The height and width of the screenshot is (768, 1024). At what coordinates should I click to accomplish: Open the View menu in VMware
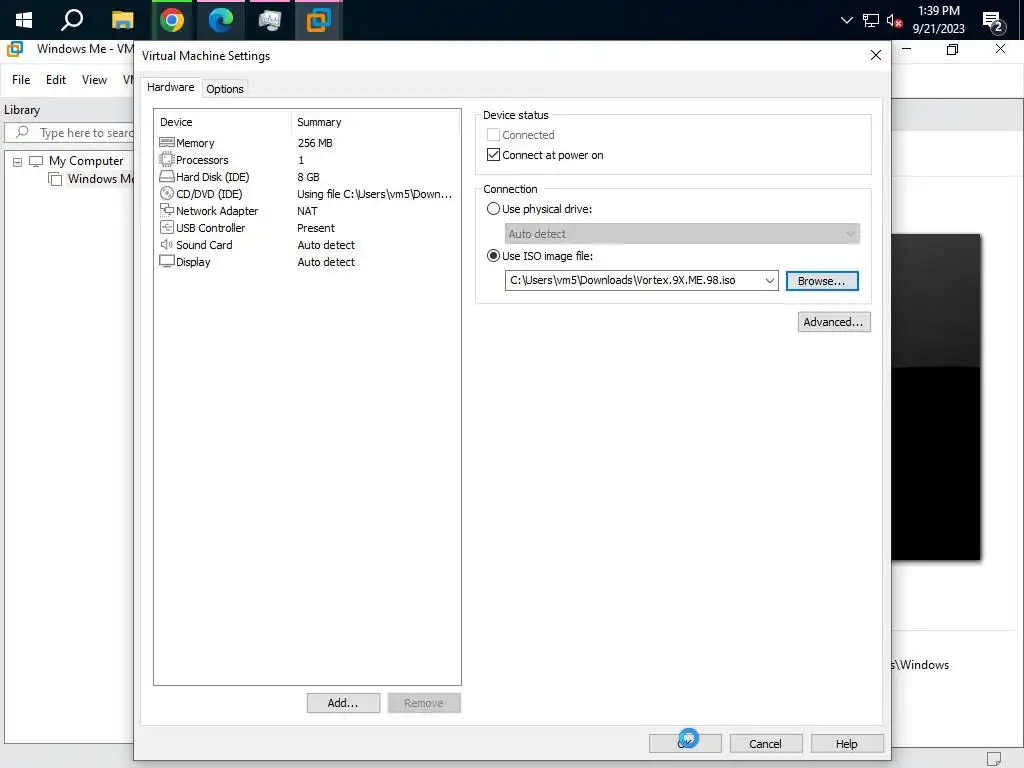click(94, 80)
